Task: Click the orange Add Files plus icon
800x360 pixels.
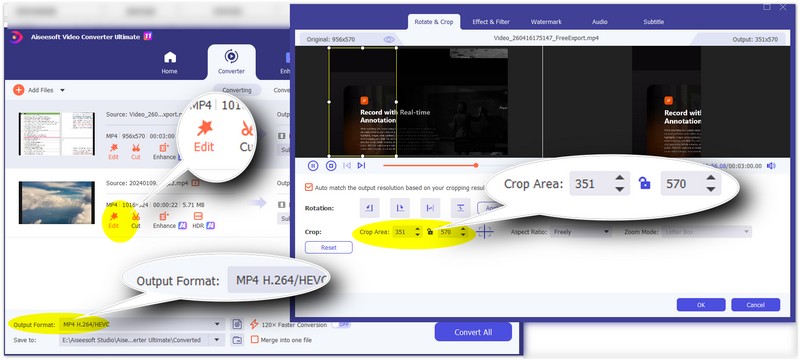Action: pos(18,90)
